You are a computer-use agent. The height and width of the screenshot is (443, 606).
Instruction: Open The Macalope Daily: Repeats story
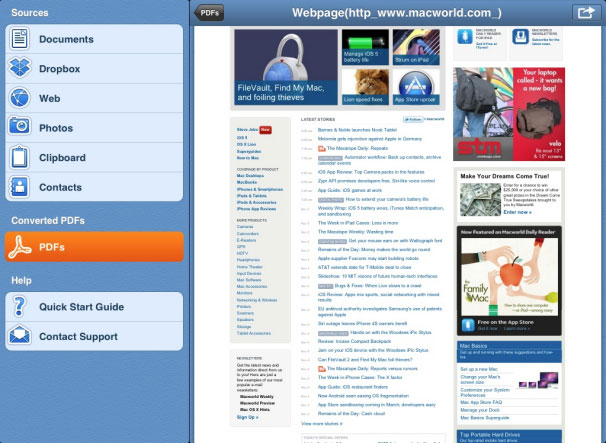(x=357, y=148)
